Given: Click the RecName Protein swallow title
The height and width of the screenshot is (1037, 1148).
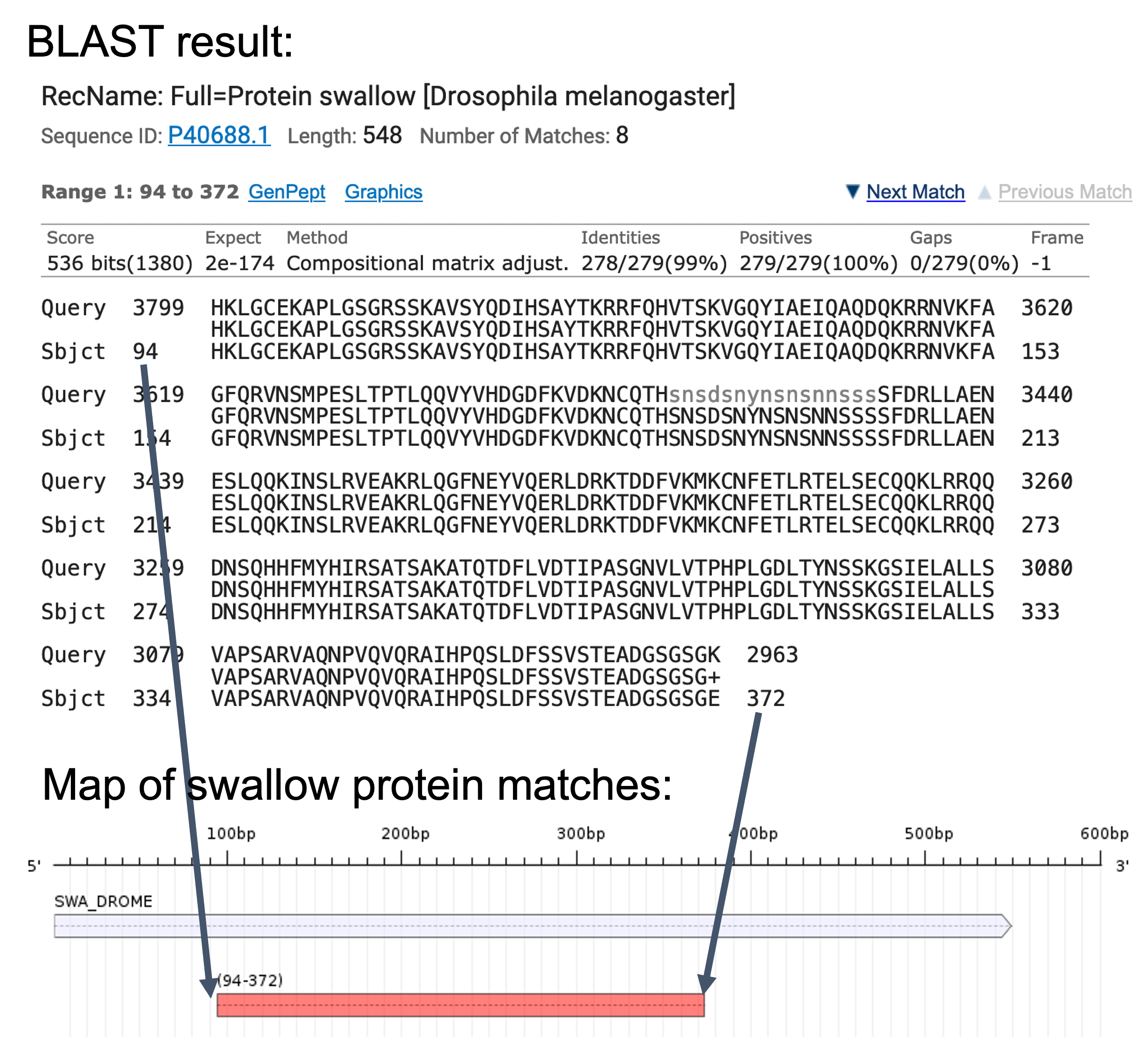Looking at the screenshot, I should pyautogui.click(x=388, y=96).
